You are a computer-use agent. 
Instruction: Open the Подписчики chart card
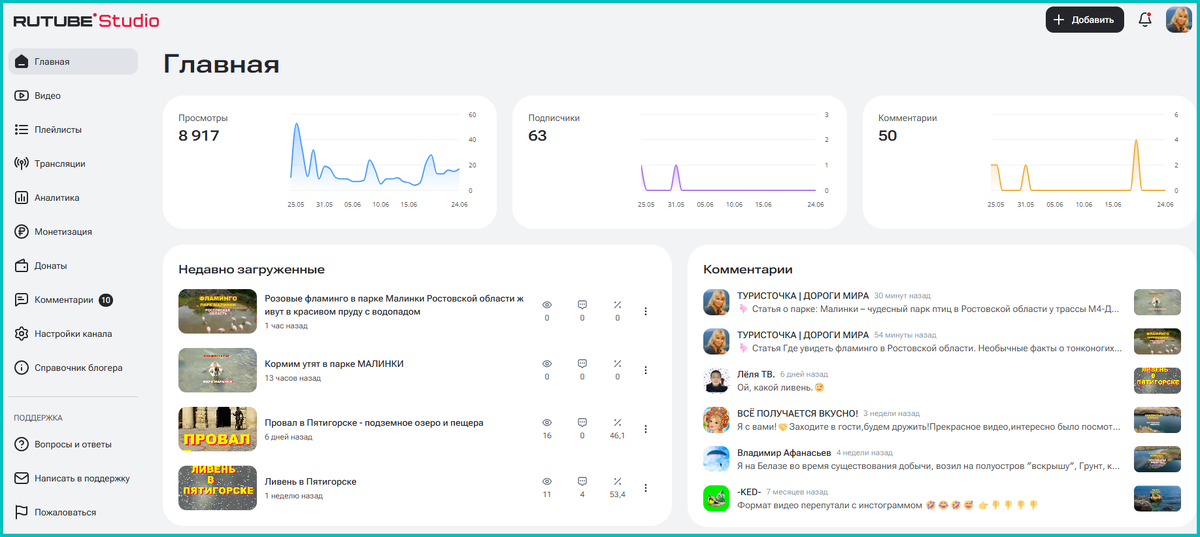pyautogui.click(x=679, y=162)
